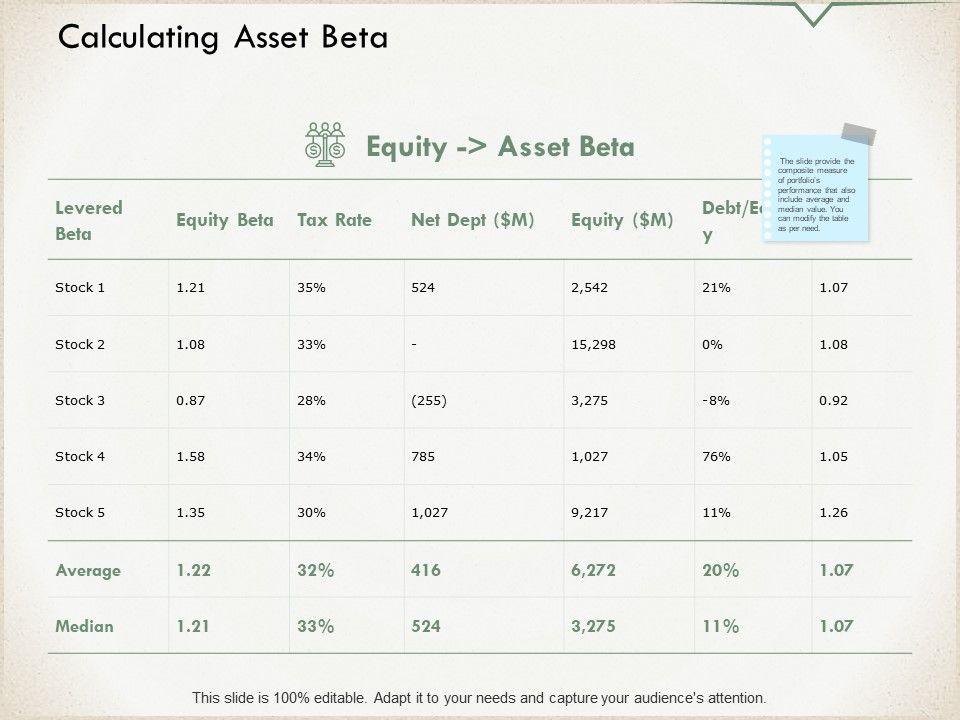Select the 'Median' row label
The height and width of the screenshot is (720, 960).
point(84,627)
